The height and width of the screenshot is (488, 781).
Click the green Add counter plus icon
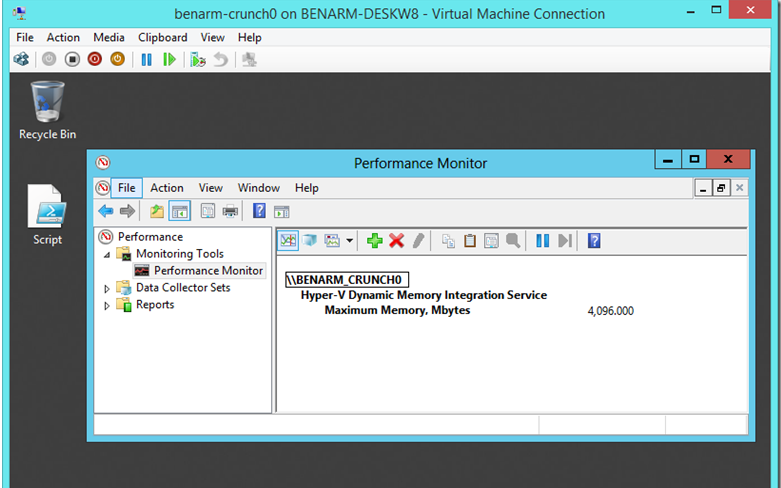coord(375,240)
